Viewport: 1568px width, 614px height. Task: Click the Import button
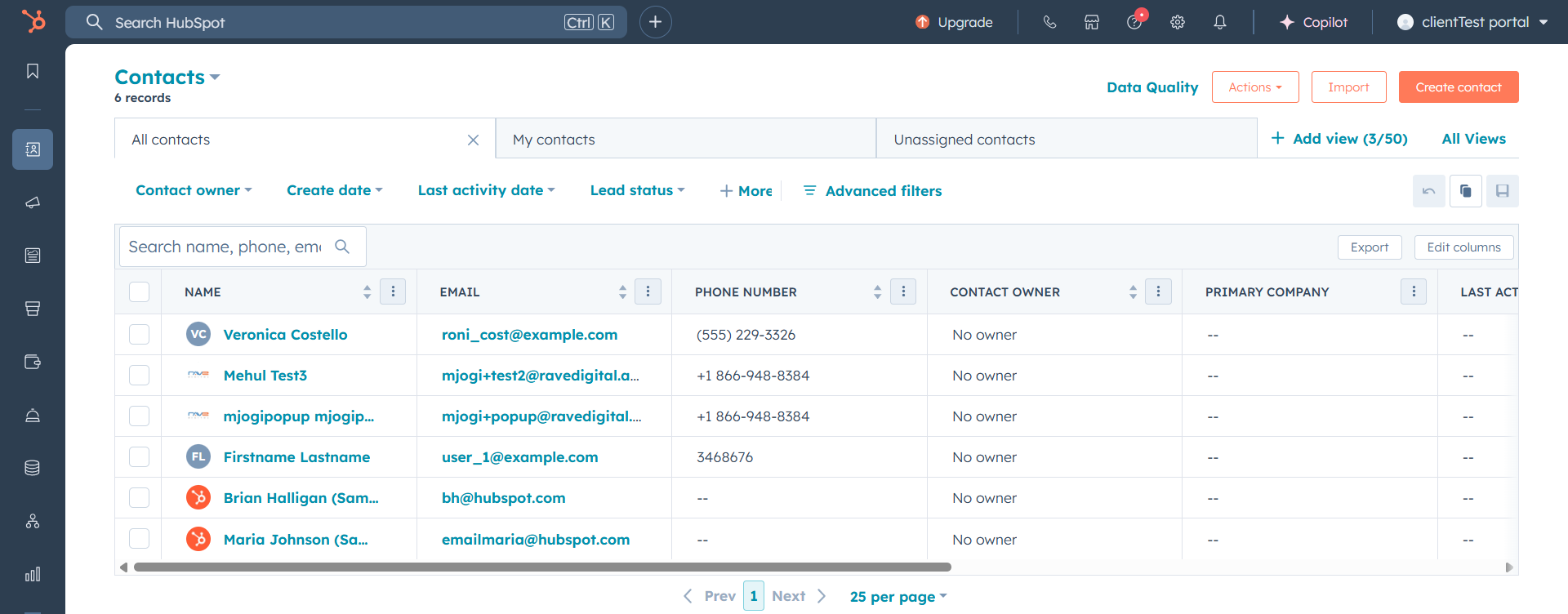coord(1349,87)
